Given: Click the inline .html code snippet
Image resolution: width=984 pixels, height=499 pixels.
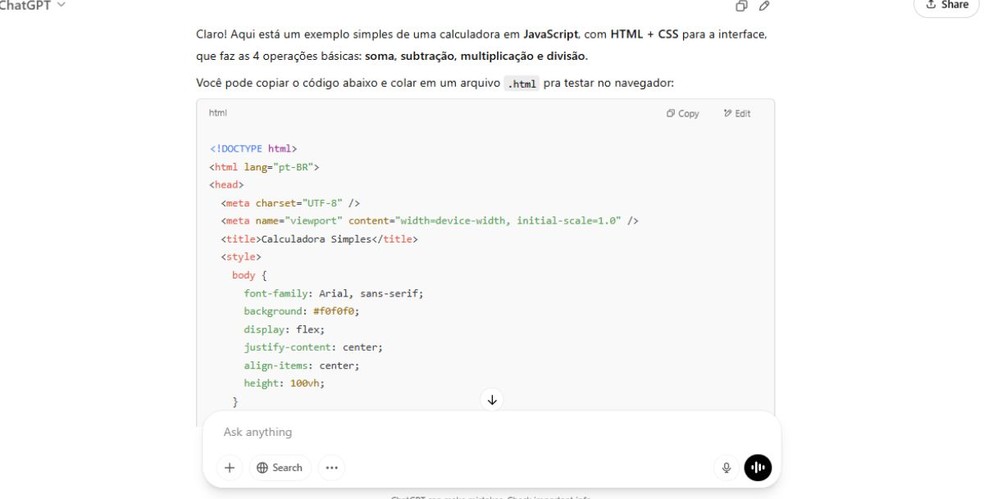Looking at the screenshot, I should click(521, 84).
